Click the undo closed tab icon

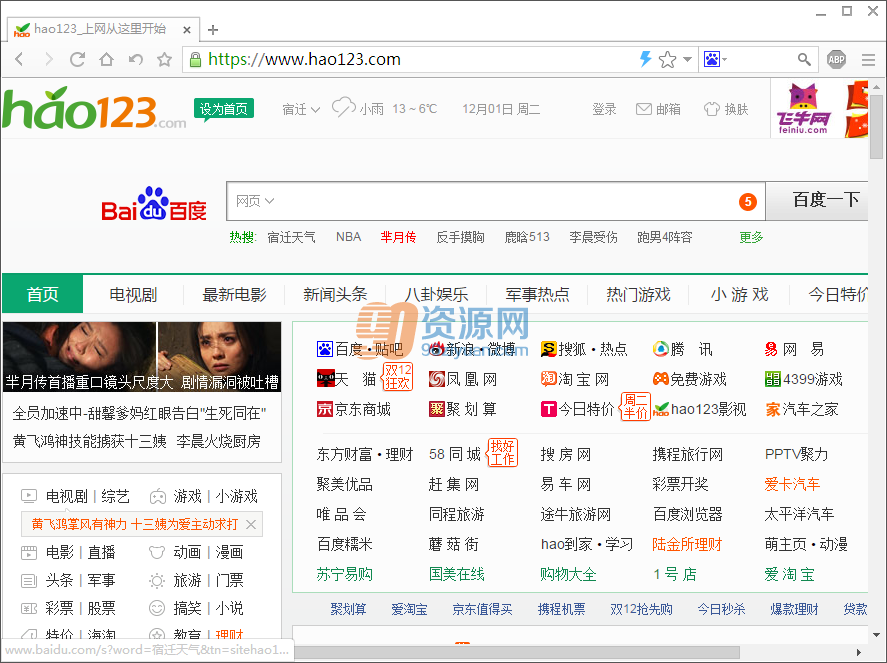[x=136, y=59]
